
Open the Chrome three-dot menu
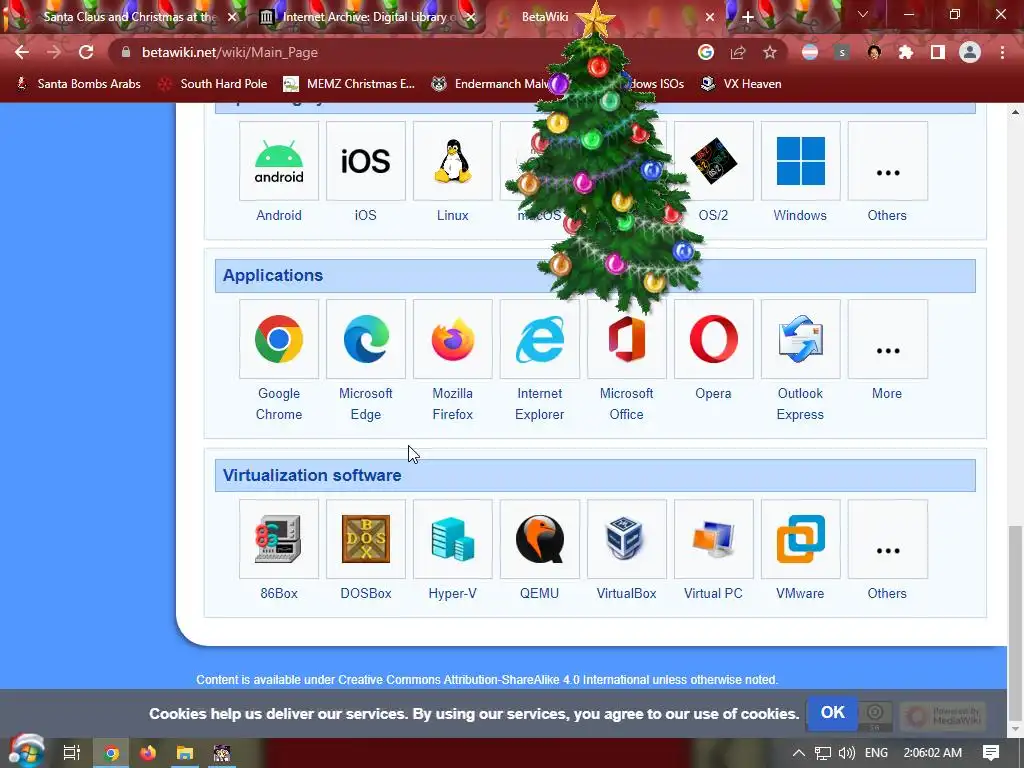1002,52
